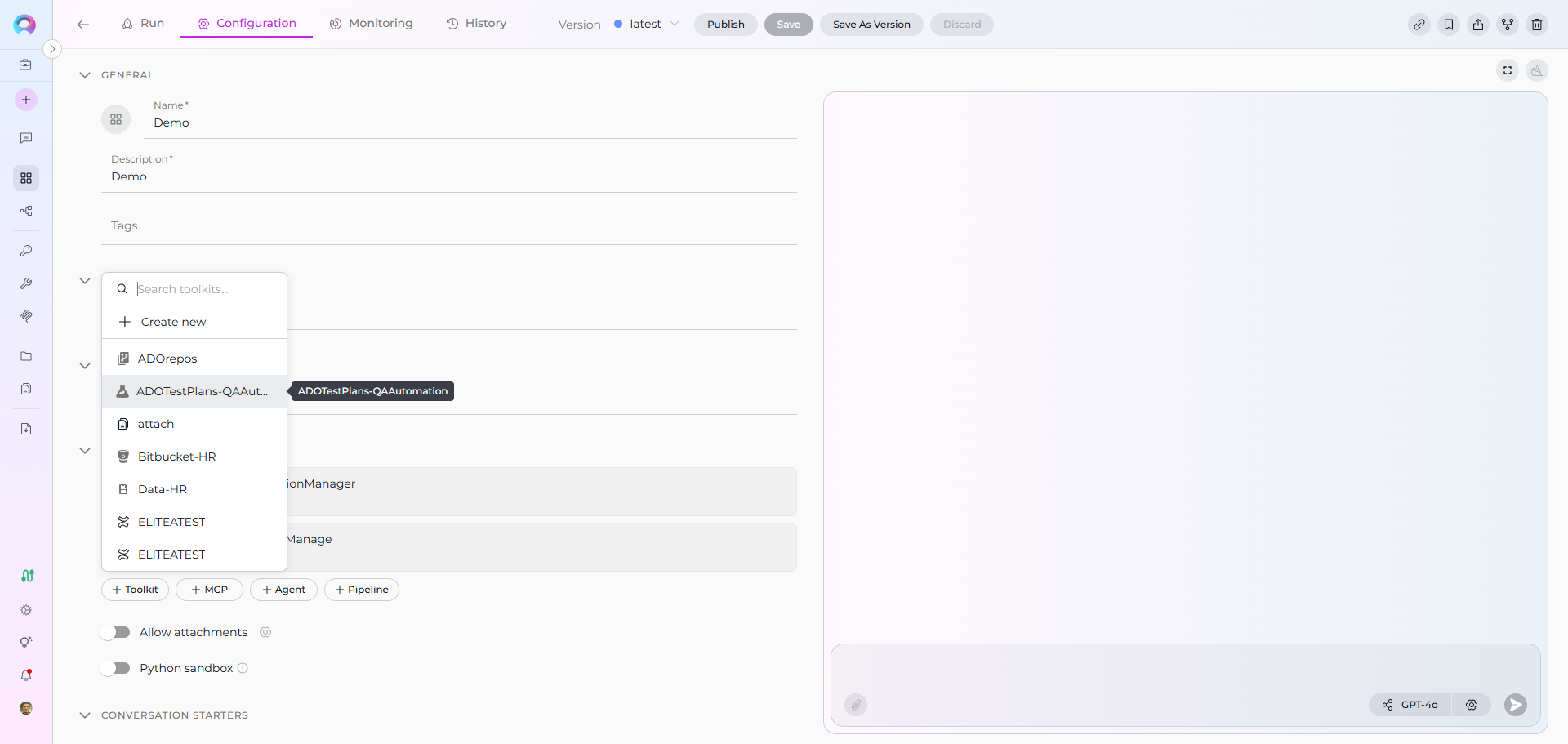
Task: Turn on the Python sandbox toggle
Action: pyautogui.click(x=115, y=668)
